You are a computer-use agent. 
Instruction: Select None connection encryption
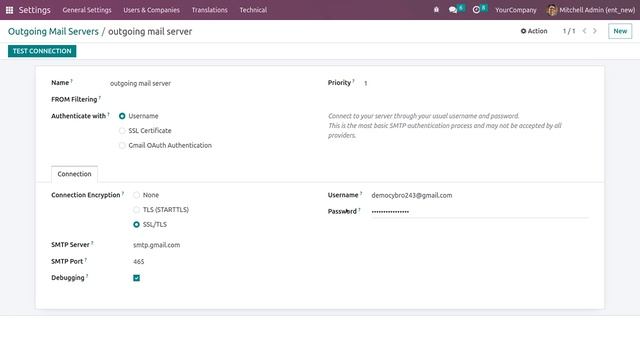click(136, 196)
